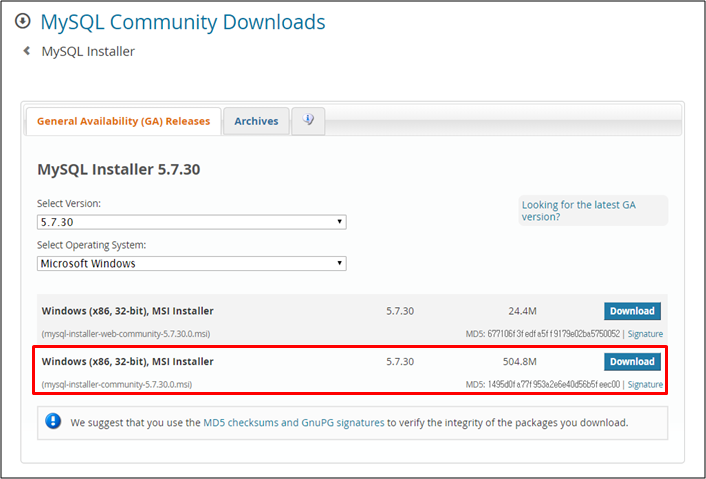Viewport: 706px width, 479px height.
Task: Go to MySQL Community Downloads heading link
Action: 183,22
